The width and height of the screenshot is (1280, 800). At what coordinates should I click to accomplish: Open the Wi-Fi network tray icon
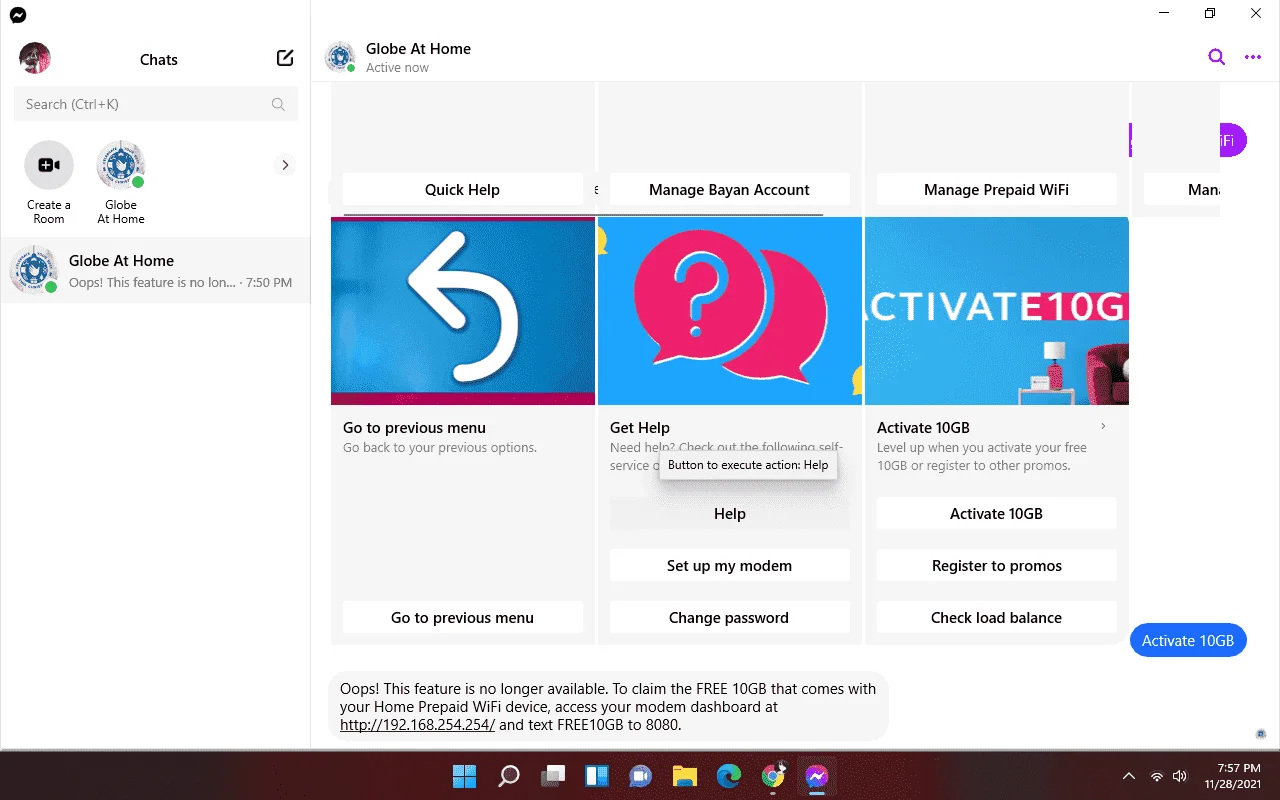click(x=1157, y=776)
